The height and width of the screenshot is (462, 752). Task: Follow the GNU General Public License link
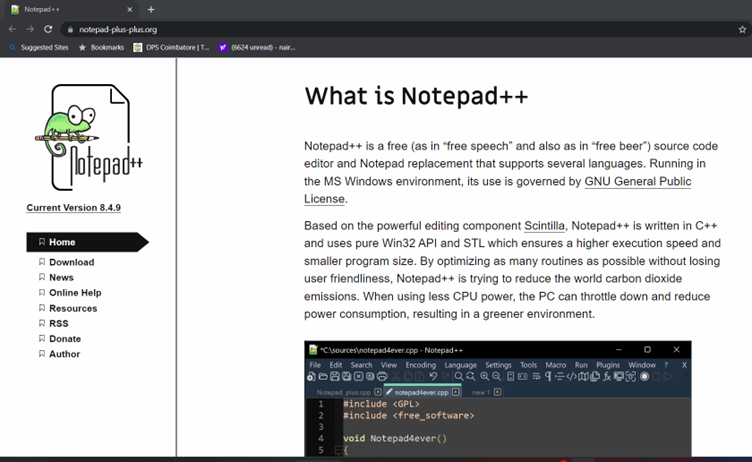pos(637,181)
